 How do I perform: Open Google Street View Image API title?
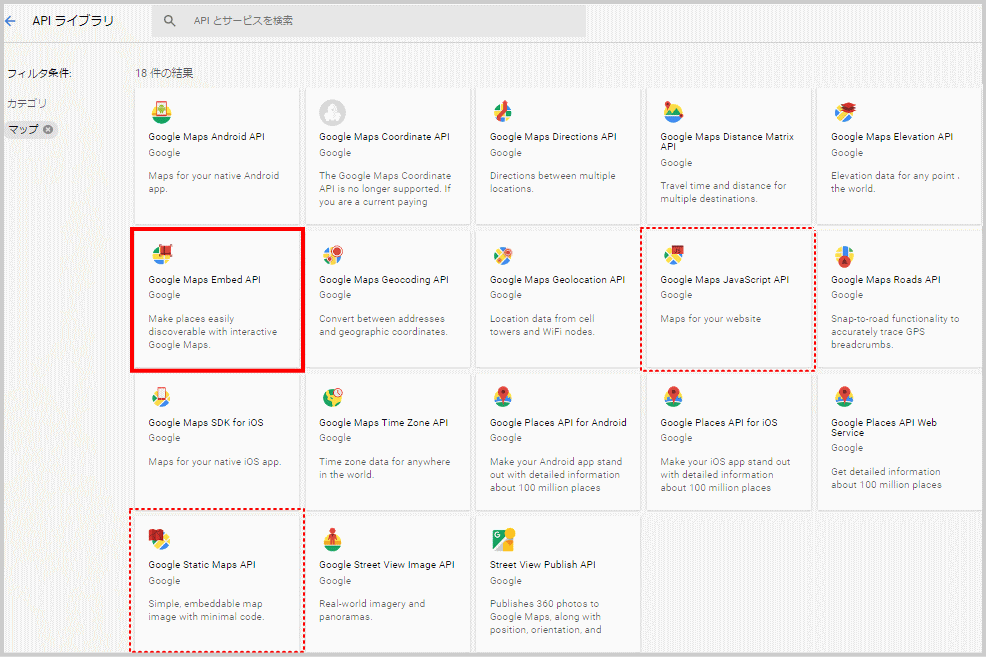point(387,565)
